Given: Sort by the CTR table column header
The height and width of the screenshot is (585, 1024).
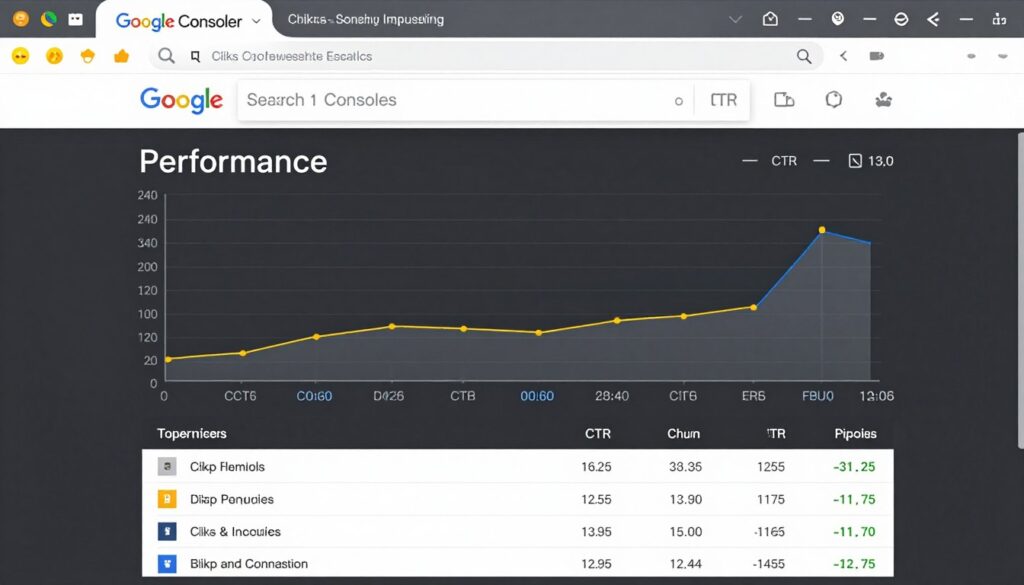Looking at the screenshot, I should (x=598, y=434).
